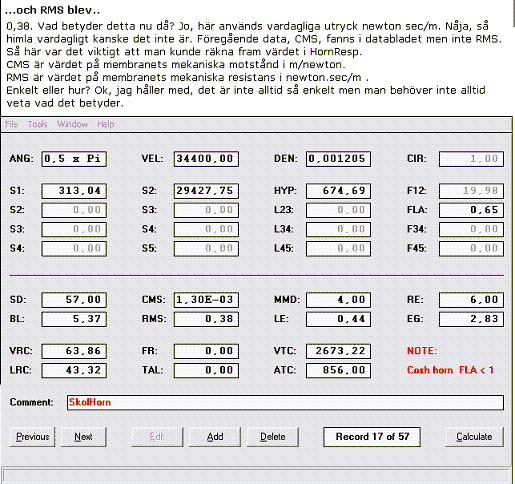Viewport: 515px width, 484px height.
Task: Go to Previous record
Action: [x=32, y=437]
